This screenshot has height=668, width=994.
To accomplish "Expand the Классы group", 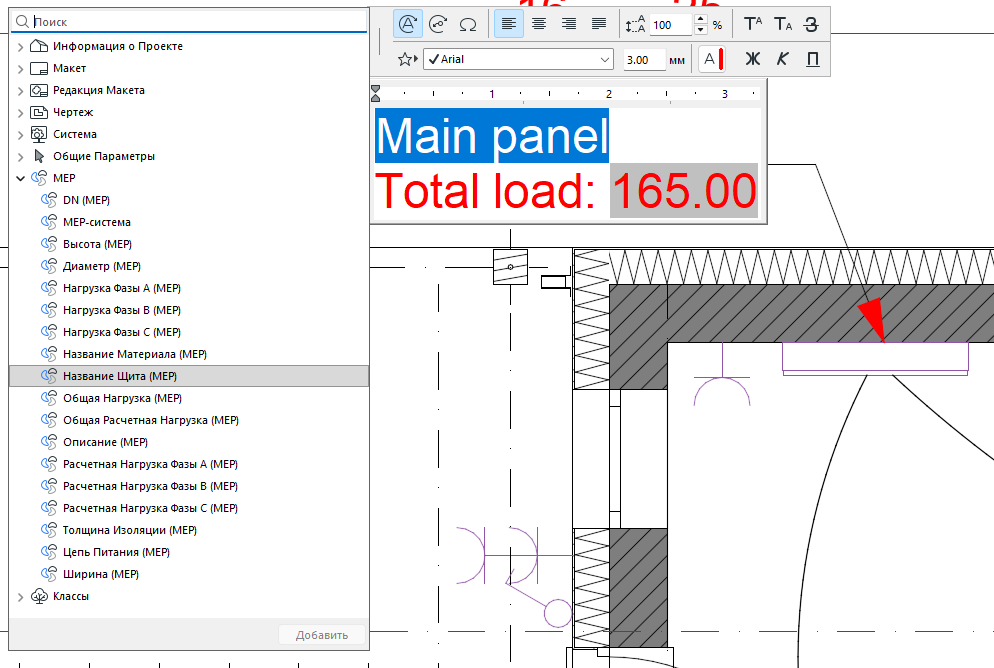I will click(20, 597).
